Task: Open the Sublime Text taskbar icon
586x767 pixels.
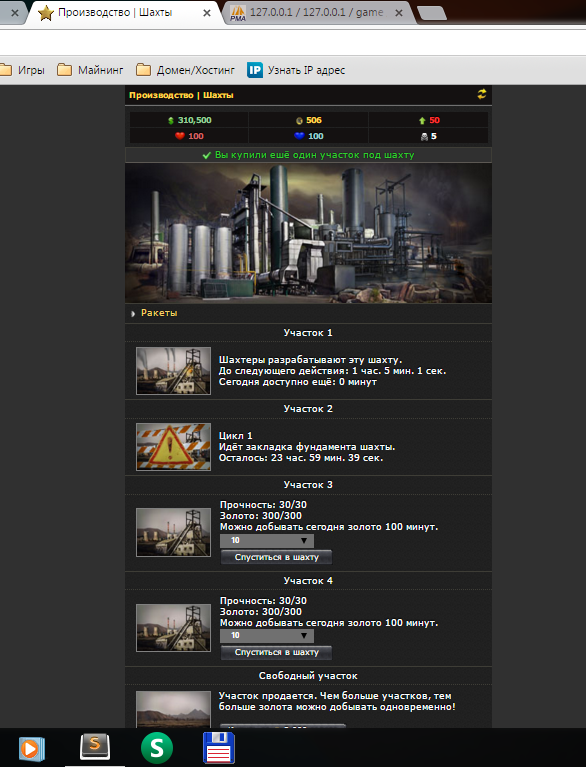Action: coord(95,747)
